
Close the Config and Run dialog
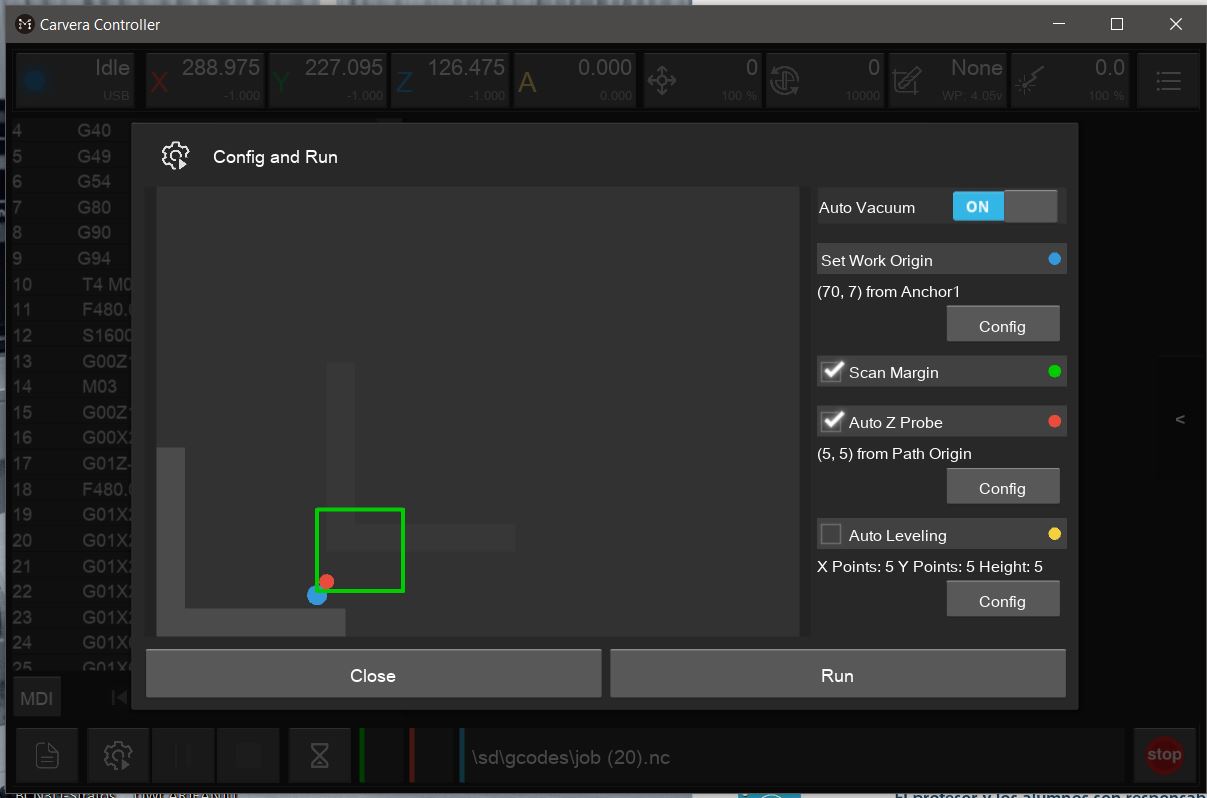(373, 674)
